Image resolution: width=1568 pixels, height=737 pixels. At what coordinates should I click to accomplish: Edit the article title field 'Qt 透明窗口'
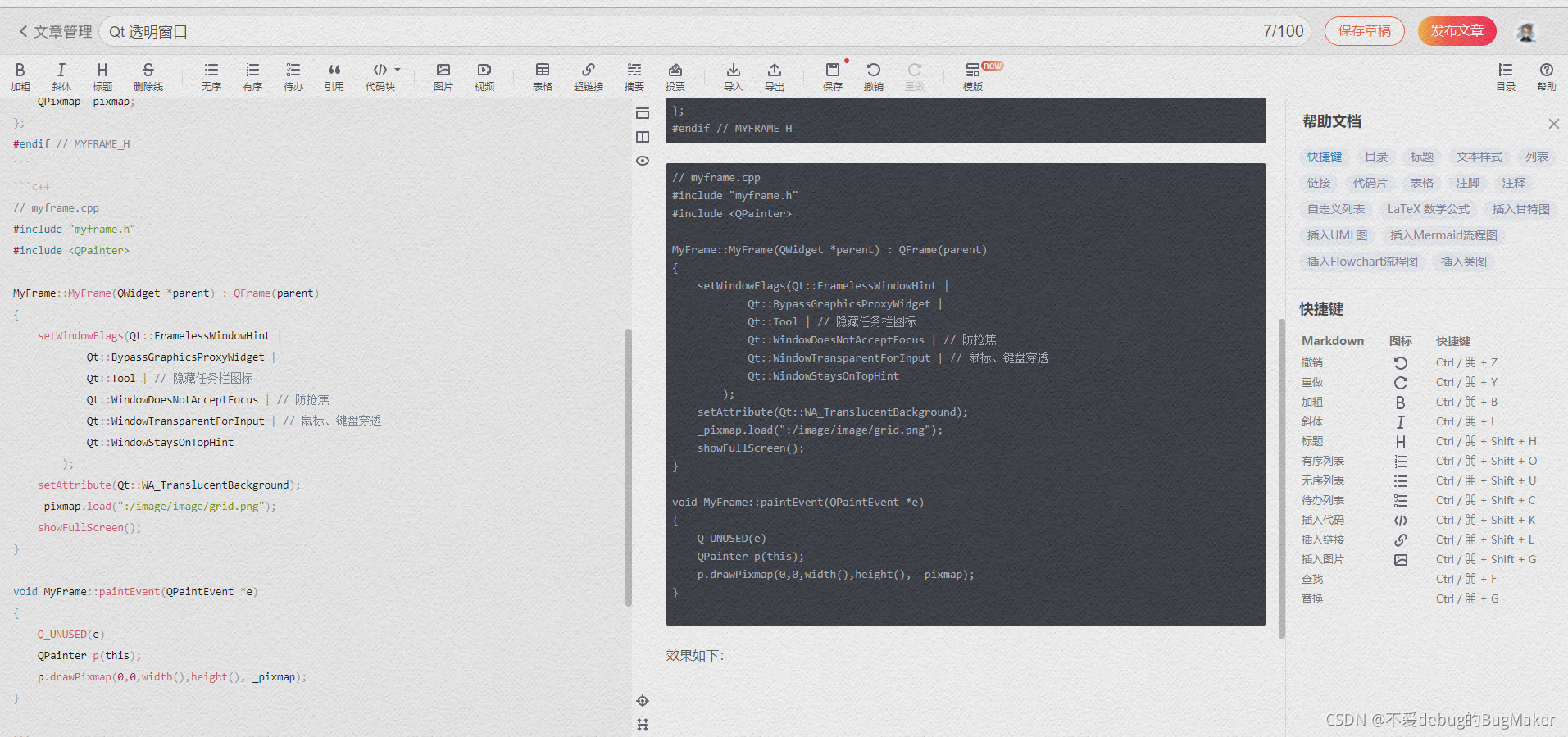[x=705, y=31]
